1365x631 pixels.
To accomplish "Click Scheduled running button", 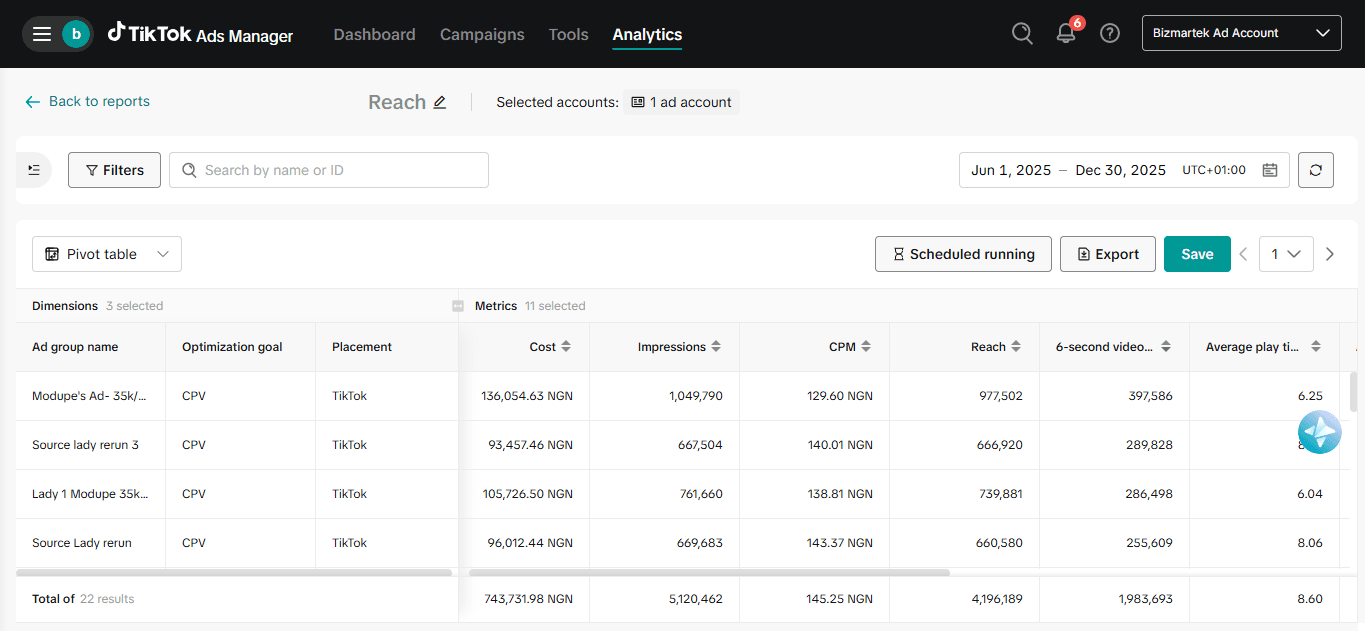I will point(963,254).
